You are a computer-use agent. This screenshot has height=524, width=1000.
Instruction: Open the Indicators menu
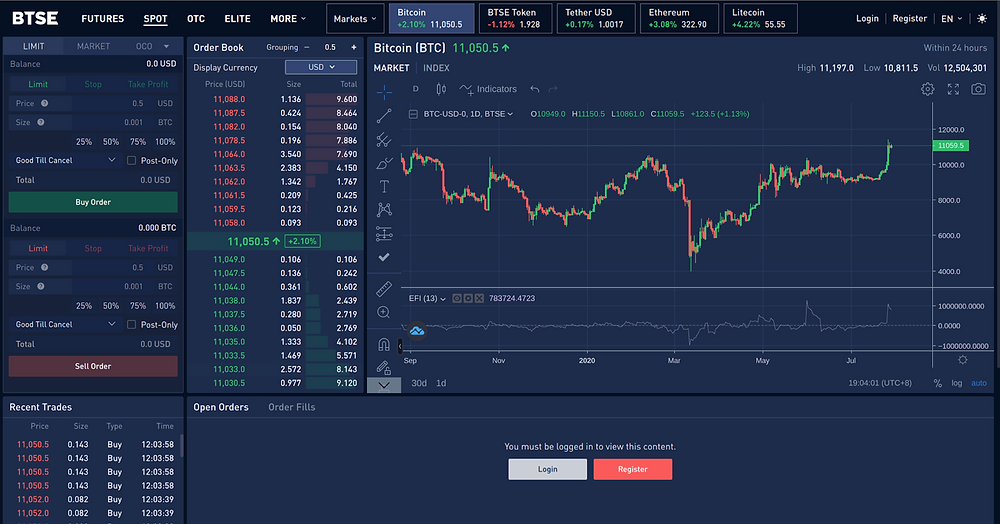tap(489, 89)
